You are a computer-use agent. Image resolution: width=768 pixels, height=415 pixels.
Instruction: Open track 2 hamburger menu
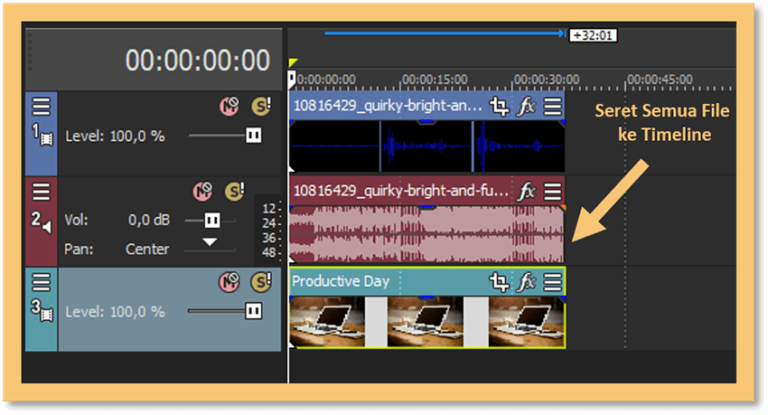(x=41, y=192)
